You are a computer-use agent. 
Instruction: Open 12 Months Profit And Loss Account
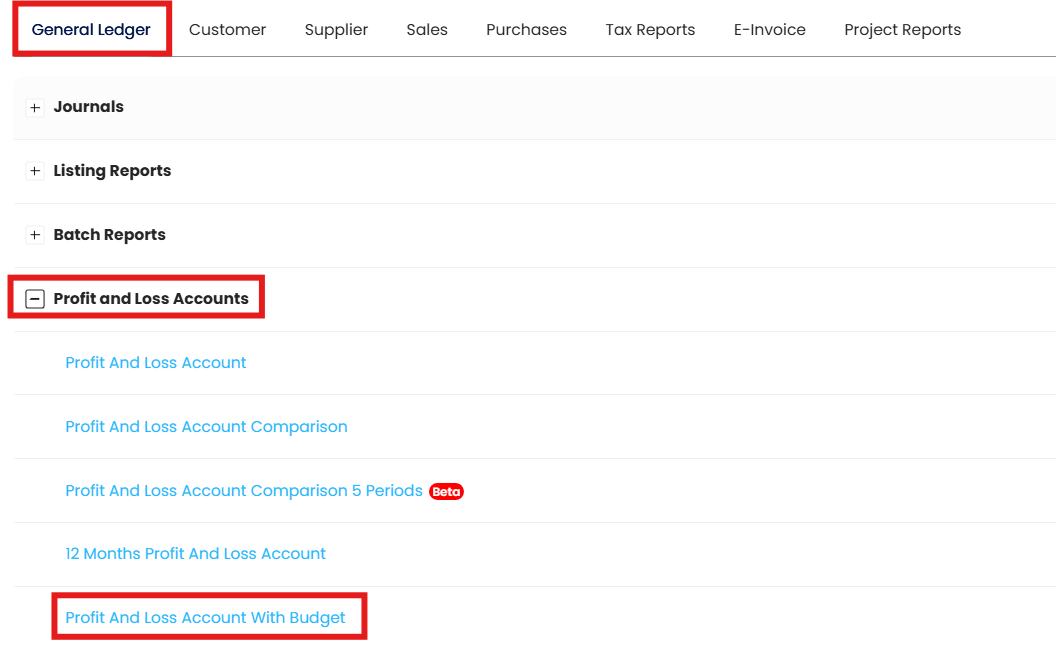click(195, 554)
